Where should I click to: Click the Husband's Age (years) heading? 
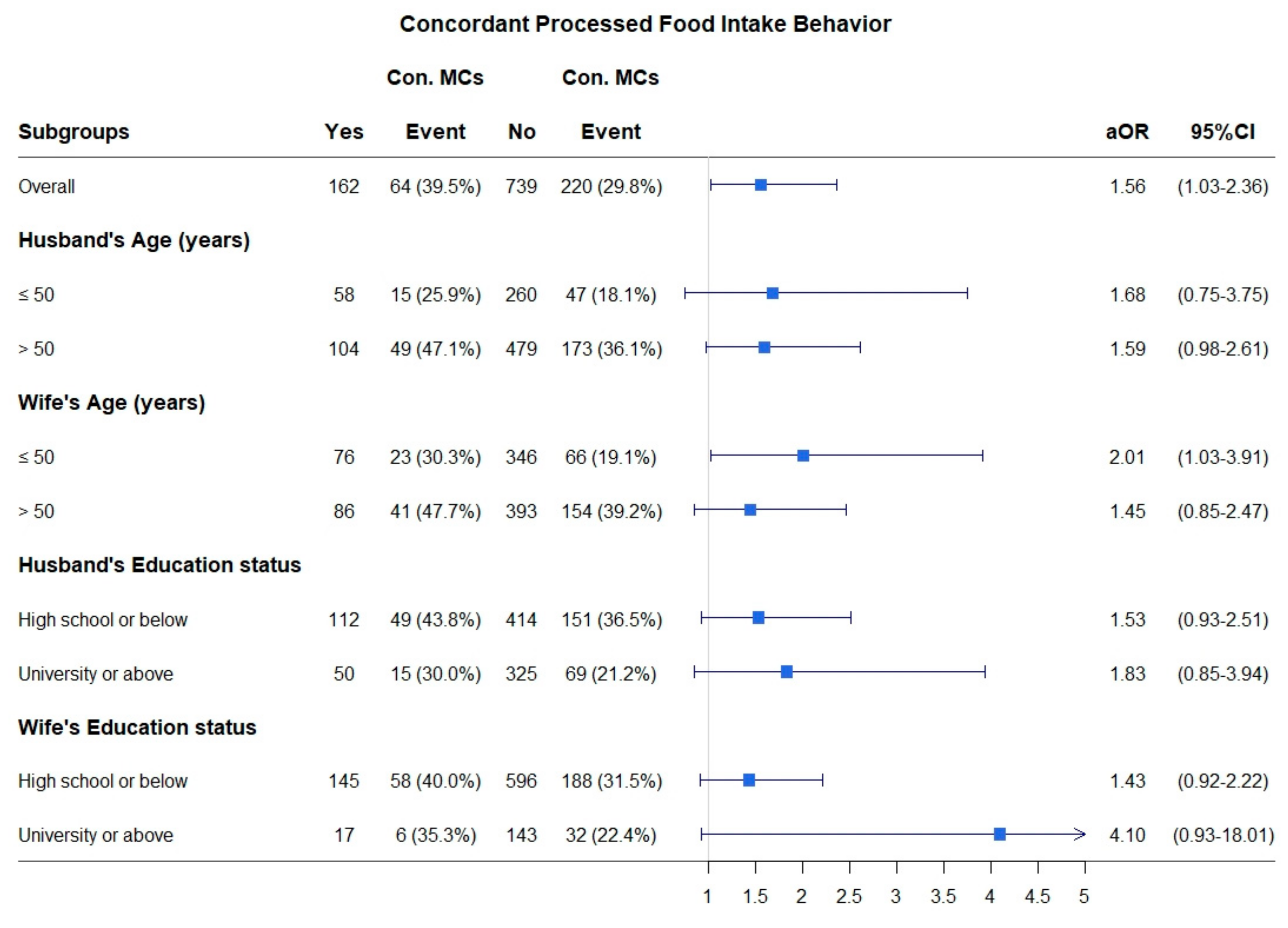pos(134,240)
